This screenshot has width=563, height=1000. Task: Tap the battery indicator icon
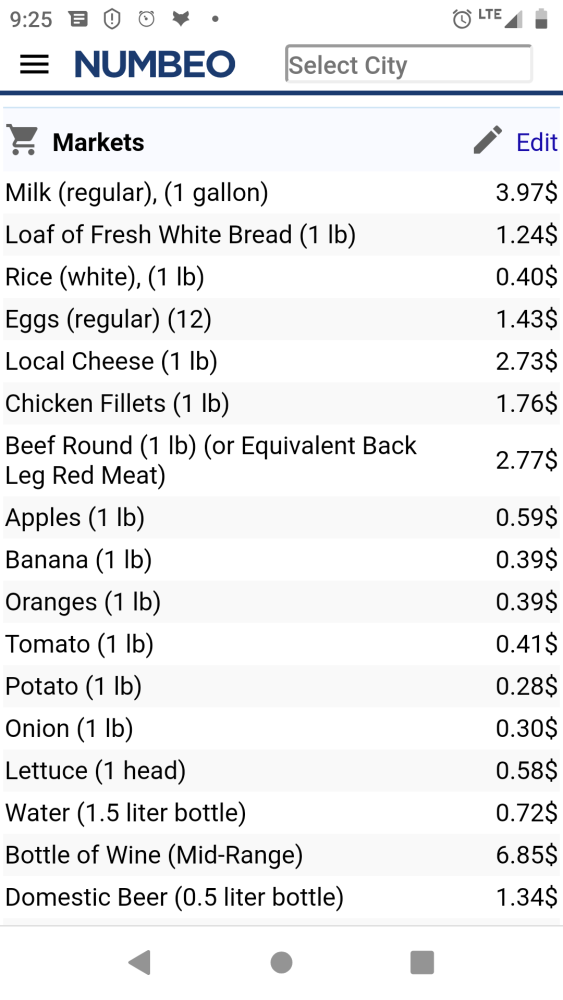(541, 19)
